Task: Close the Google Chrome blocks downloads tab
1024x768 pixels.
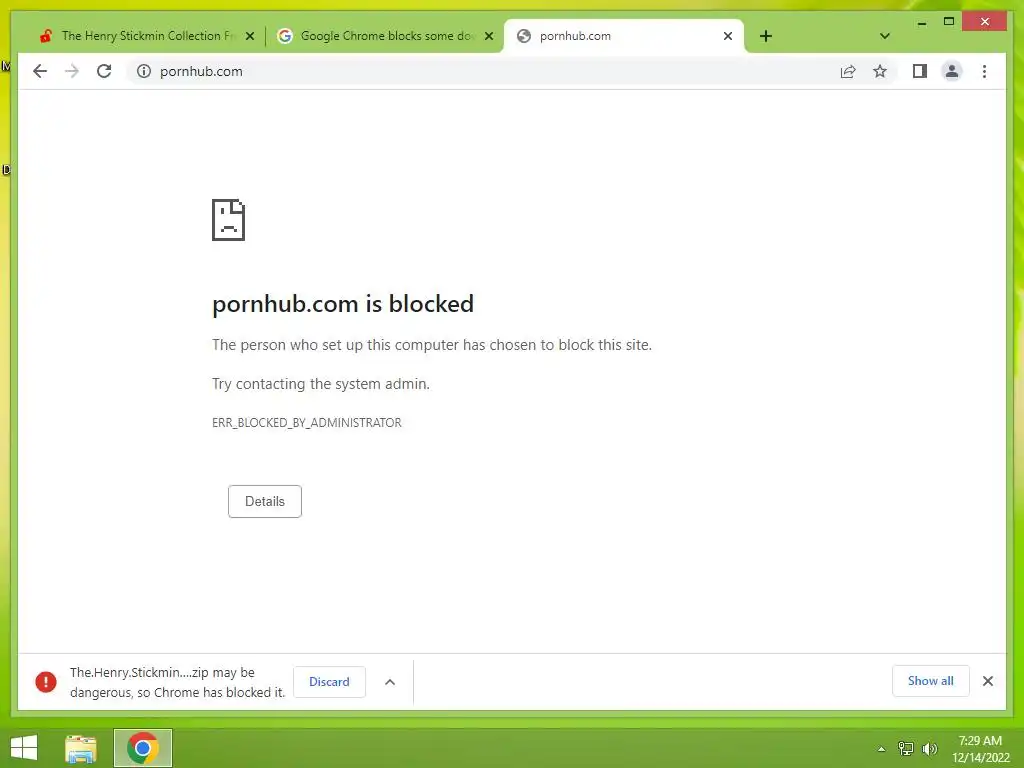Action: [x=488, y=37]
